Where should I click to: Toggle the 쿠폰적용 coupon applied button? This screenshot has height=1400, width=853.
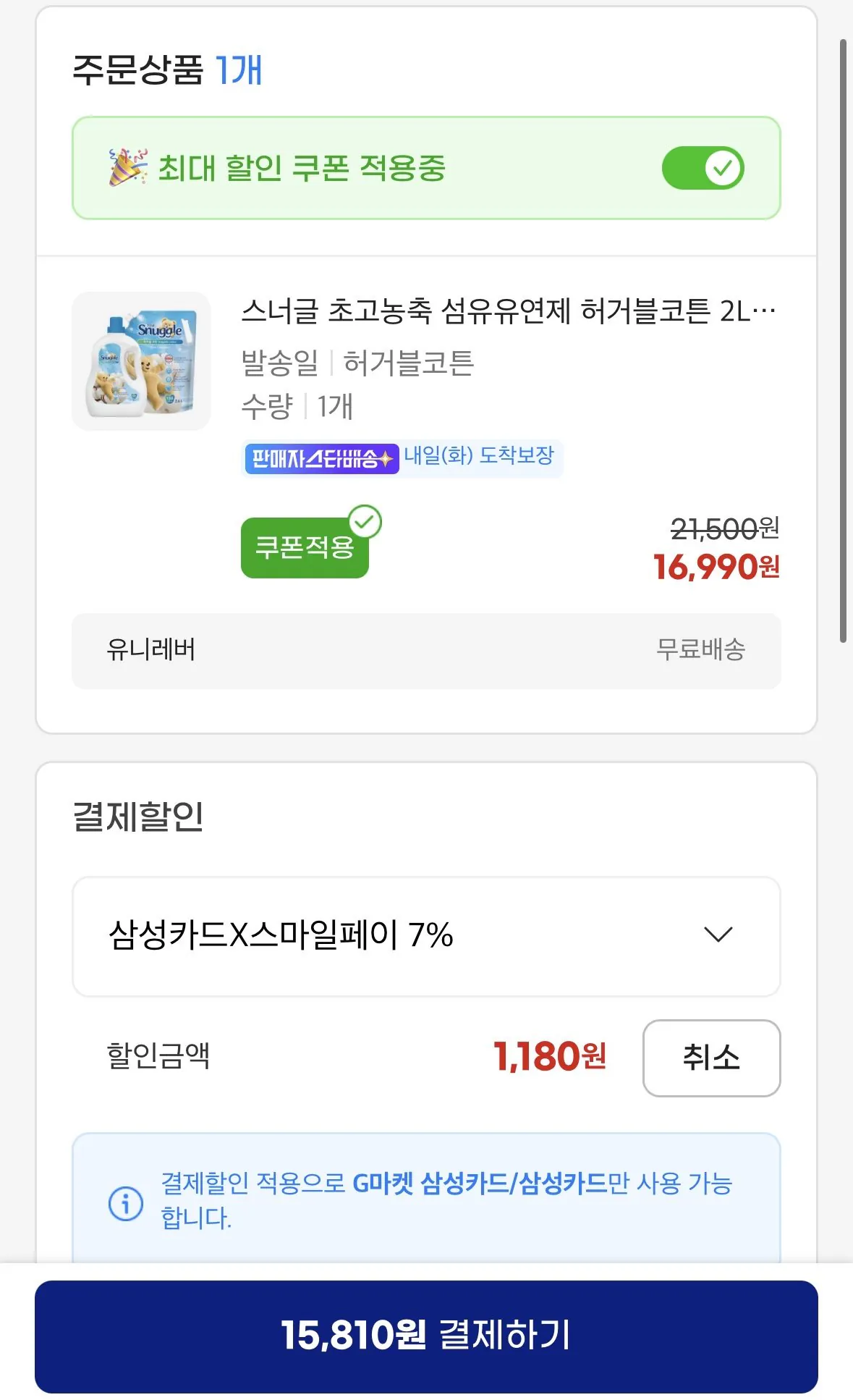[305, 548]
